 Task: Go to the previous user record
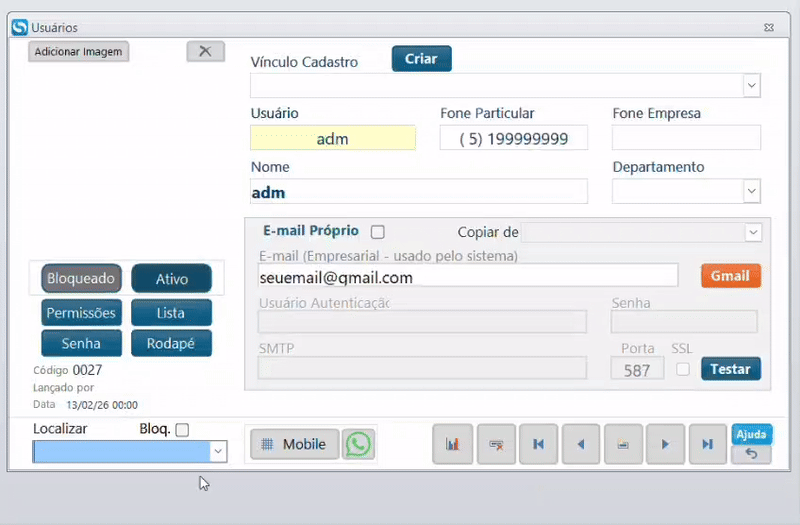point(580,444)
